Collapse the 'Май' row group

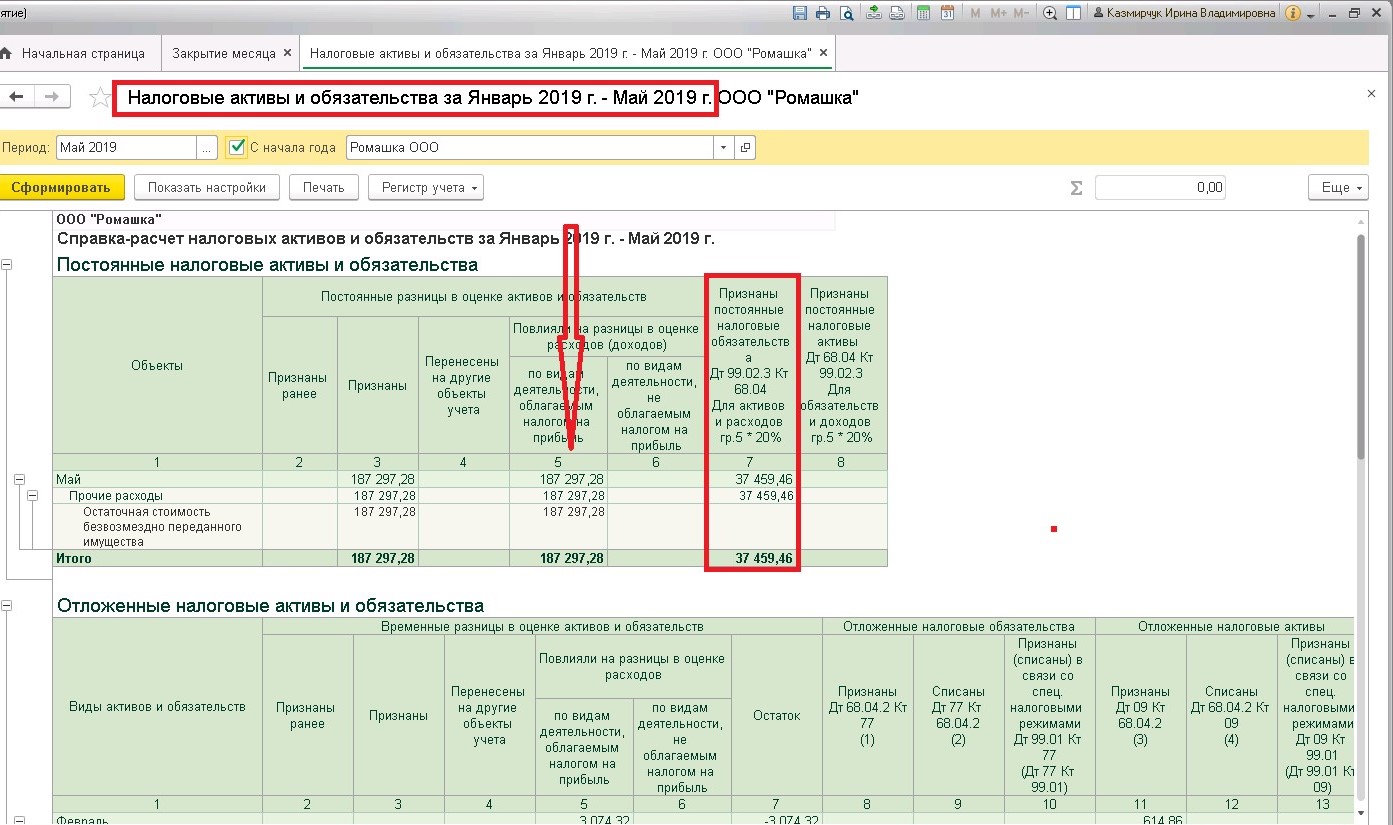(x=20, y=480)
